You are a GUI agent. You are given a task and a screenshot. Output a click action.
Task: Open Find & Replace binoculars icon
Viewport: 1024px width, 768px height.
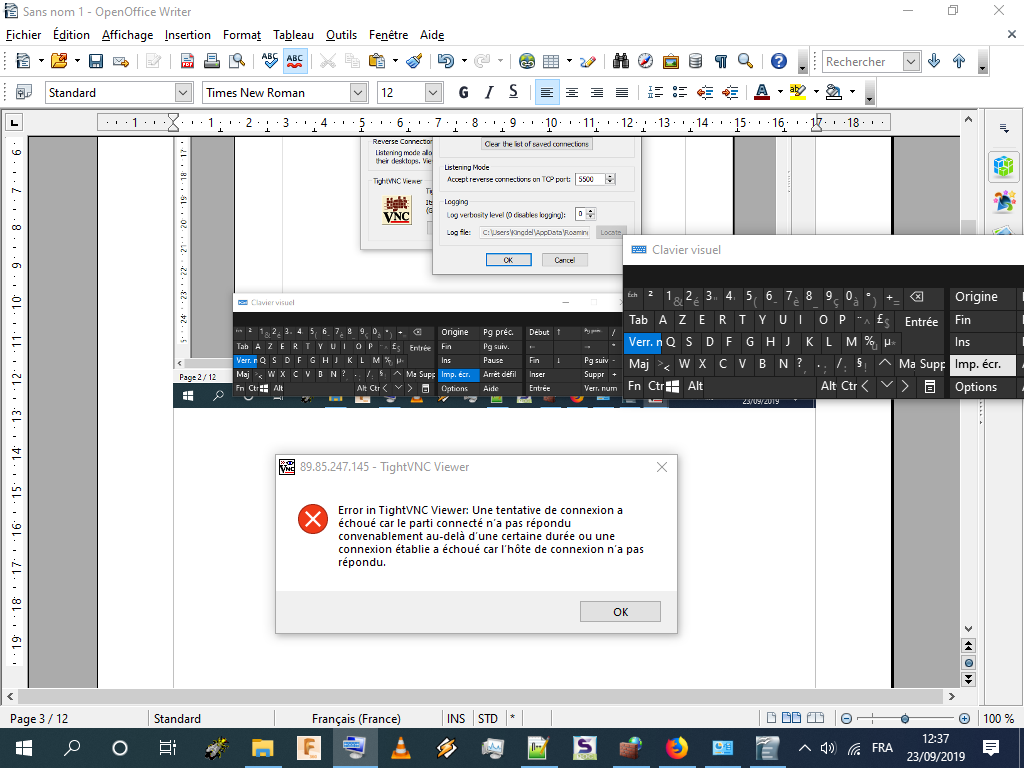(620, 61)
